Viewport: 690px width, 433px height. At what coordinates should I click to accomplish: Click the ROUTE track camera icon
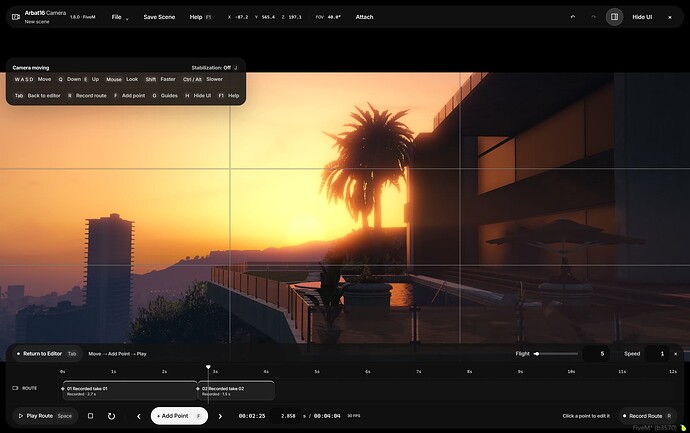tap(15, 388)
